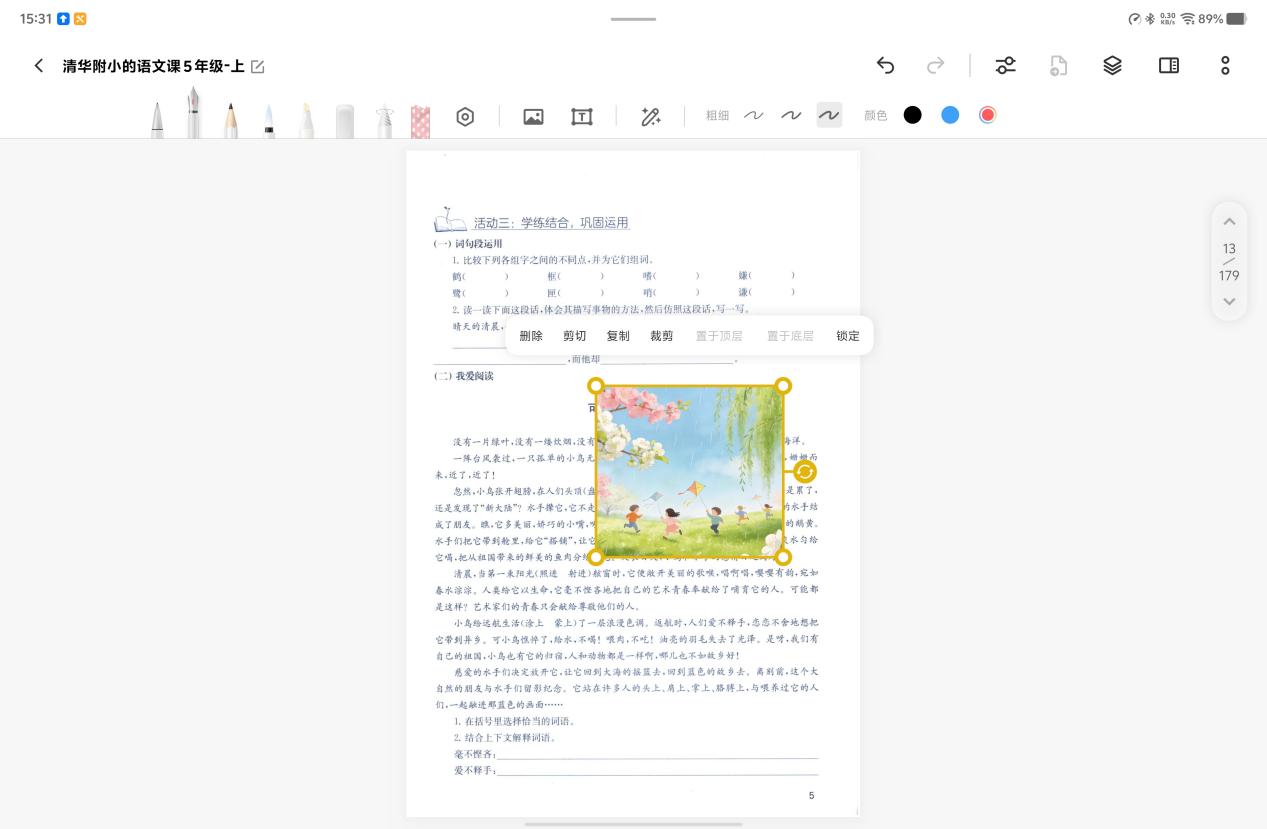Go to previous page with up chevron

coord(1229,222)
